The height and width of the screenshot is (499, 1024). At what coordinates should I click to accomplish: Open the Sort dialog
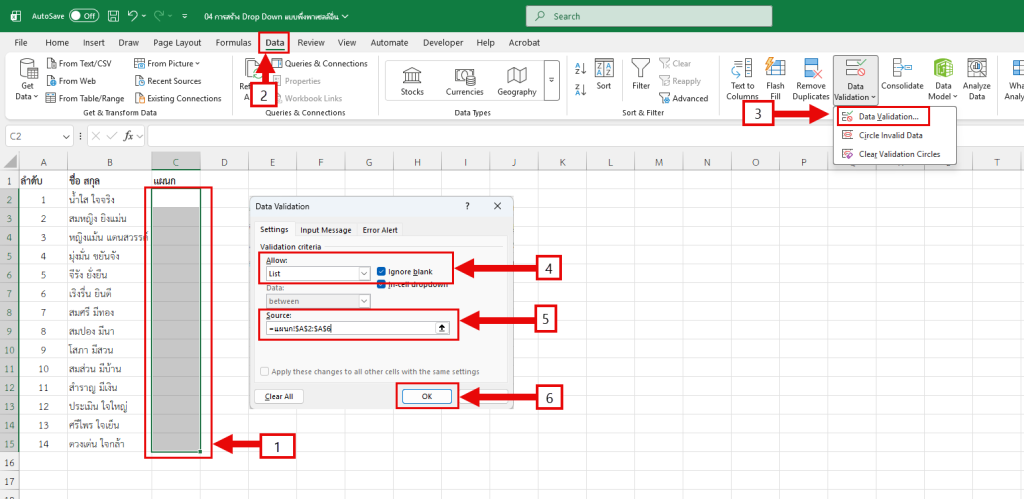[603, 74]
